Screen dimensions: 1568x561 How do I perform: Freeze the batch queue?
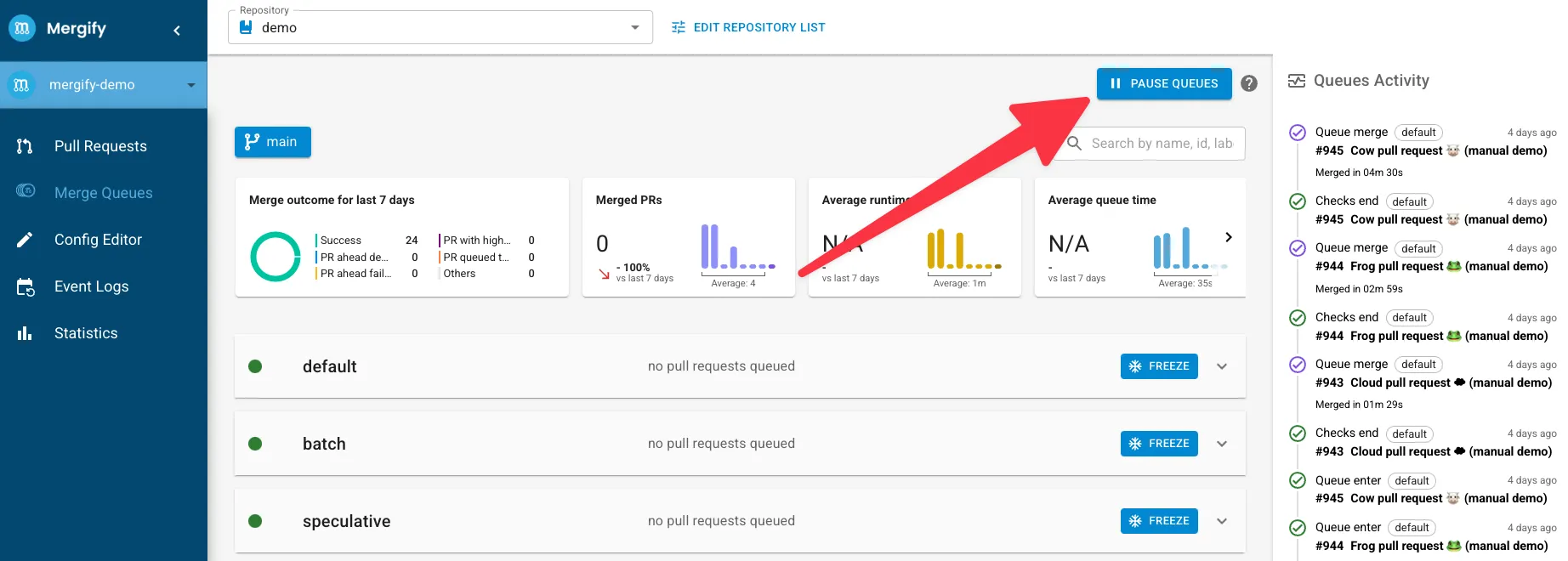1159,444
